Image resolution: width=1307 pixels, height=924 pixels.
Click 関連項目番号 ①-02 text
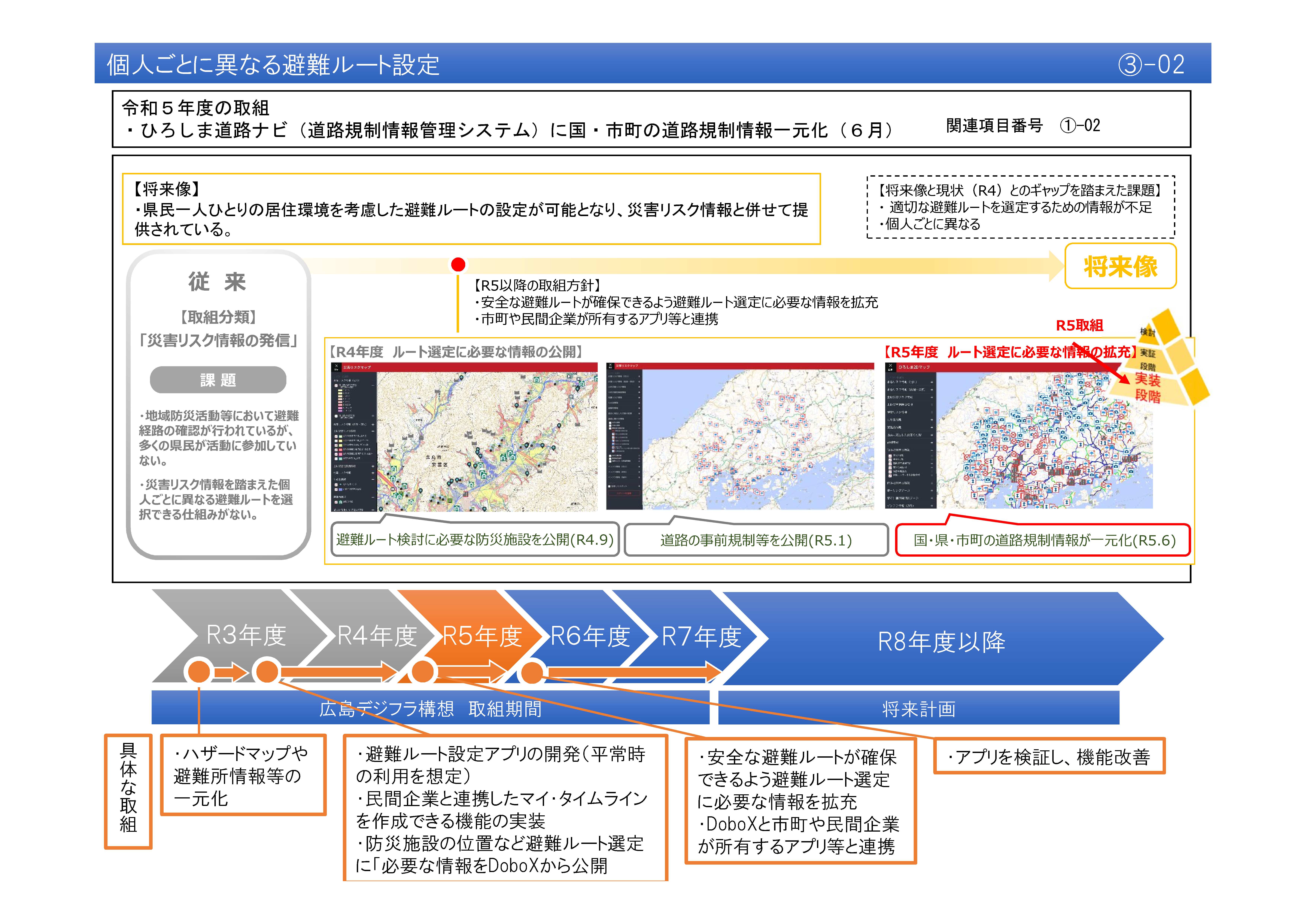(x=1023, y=125)
